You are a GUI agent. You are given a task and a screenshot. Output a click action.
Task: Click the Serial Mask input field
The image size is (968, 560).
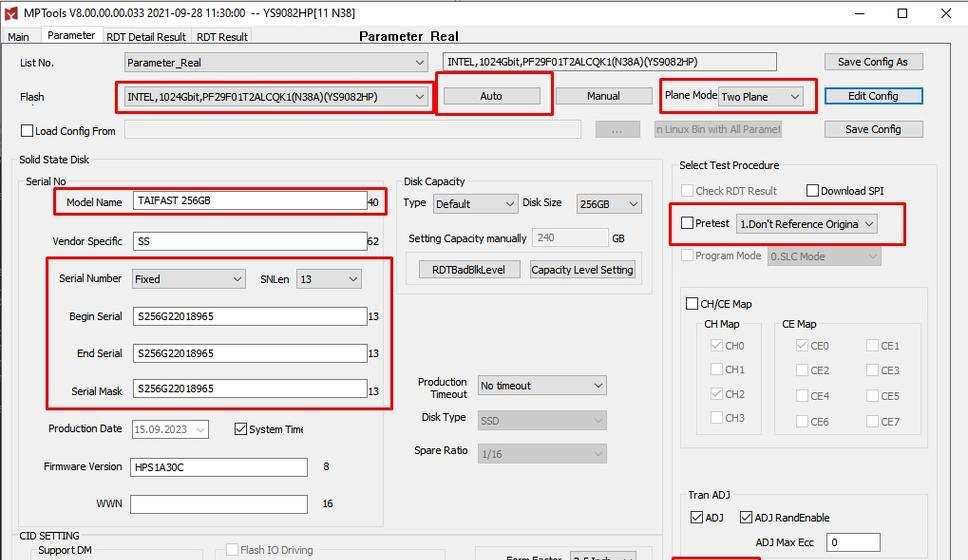point(250,388)
